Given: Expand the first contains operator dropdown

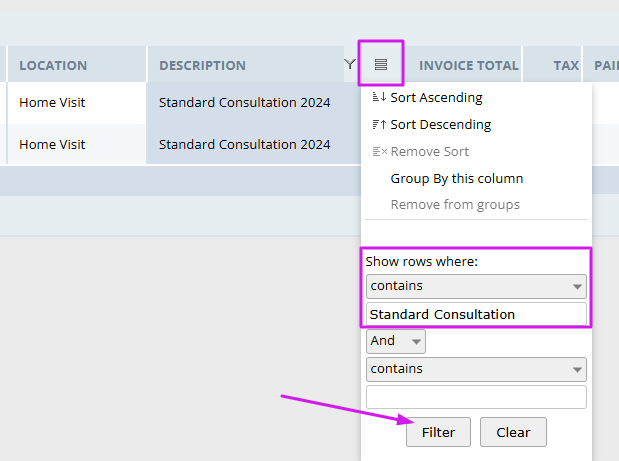Looking at the screenshot, I should (476, 286).
